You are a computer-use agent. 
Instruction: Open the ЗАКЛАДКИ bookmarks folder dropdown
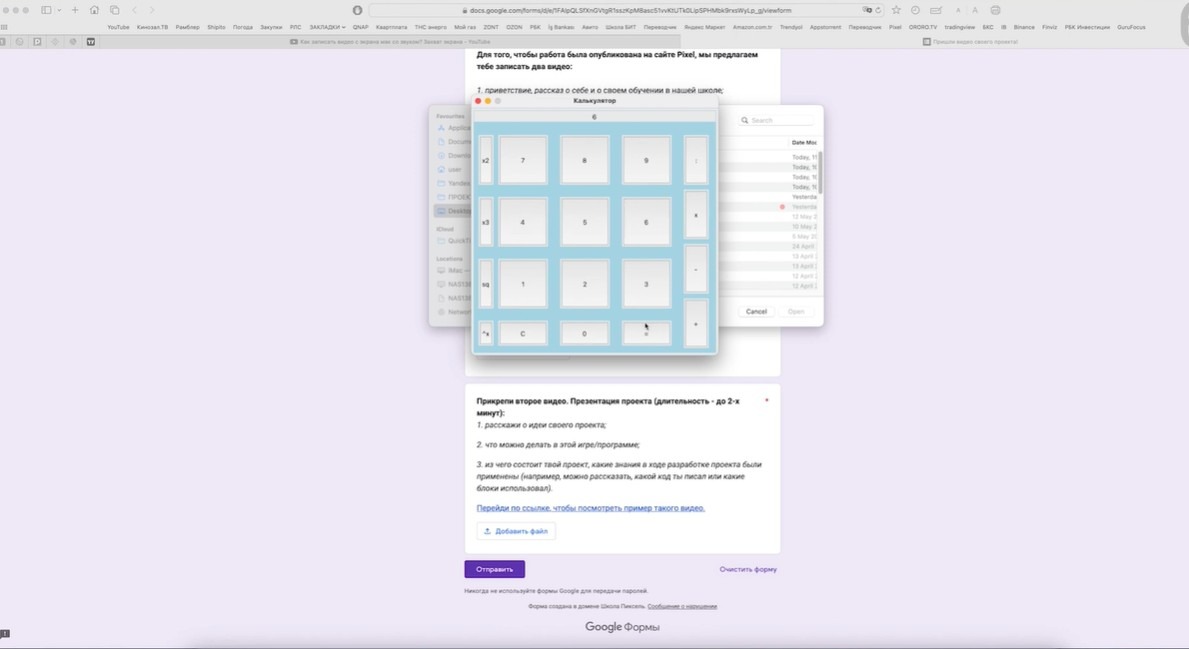click(326, 27)
